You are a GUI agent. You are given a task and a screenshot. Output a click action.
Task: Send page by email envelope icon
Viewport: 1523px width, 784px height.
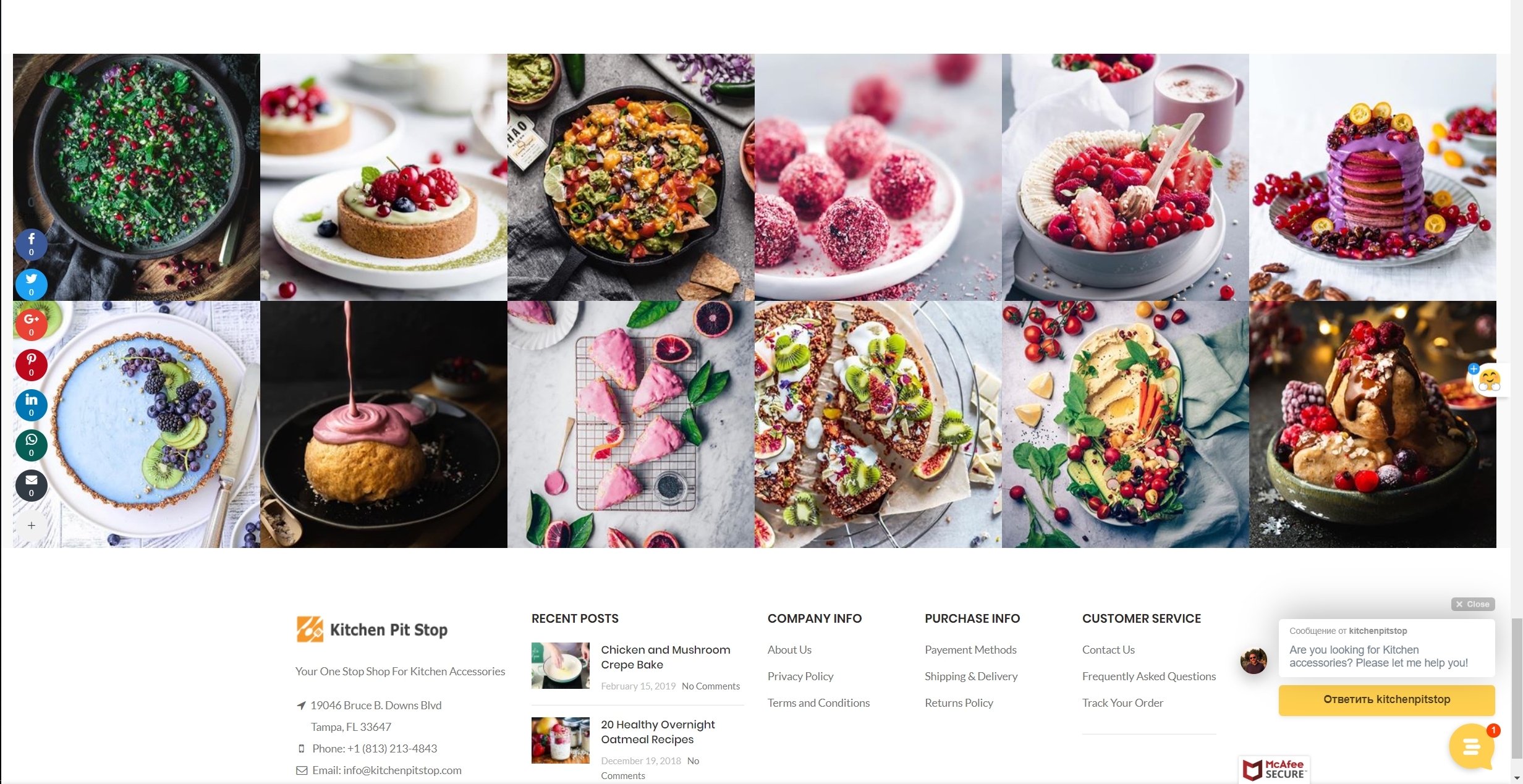tap(31, 486)
